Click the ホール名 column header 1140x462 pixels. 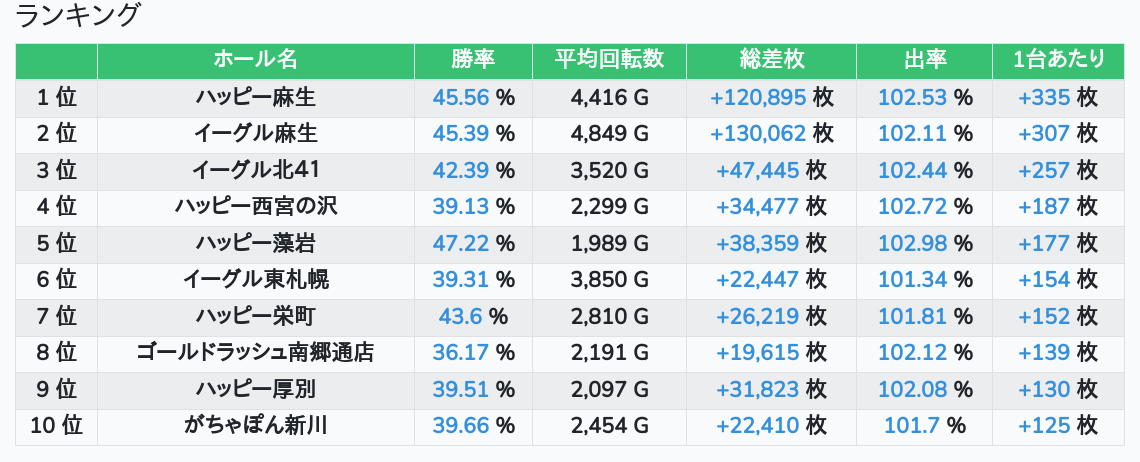[256, 60]
